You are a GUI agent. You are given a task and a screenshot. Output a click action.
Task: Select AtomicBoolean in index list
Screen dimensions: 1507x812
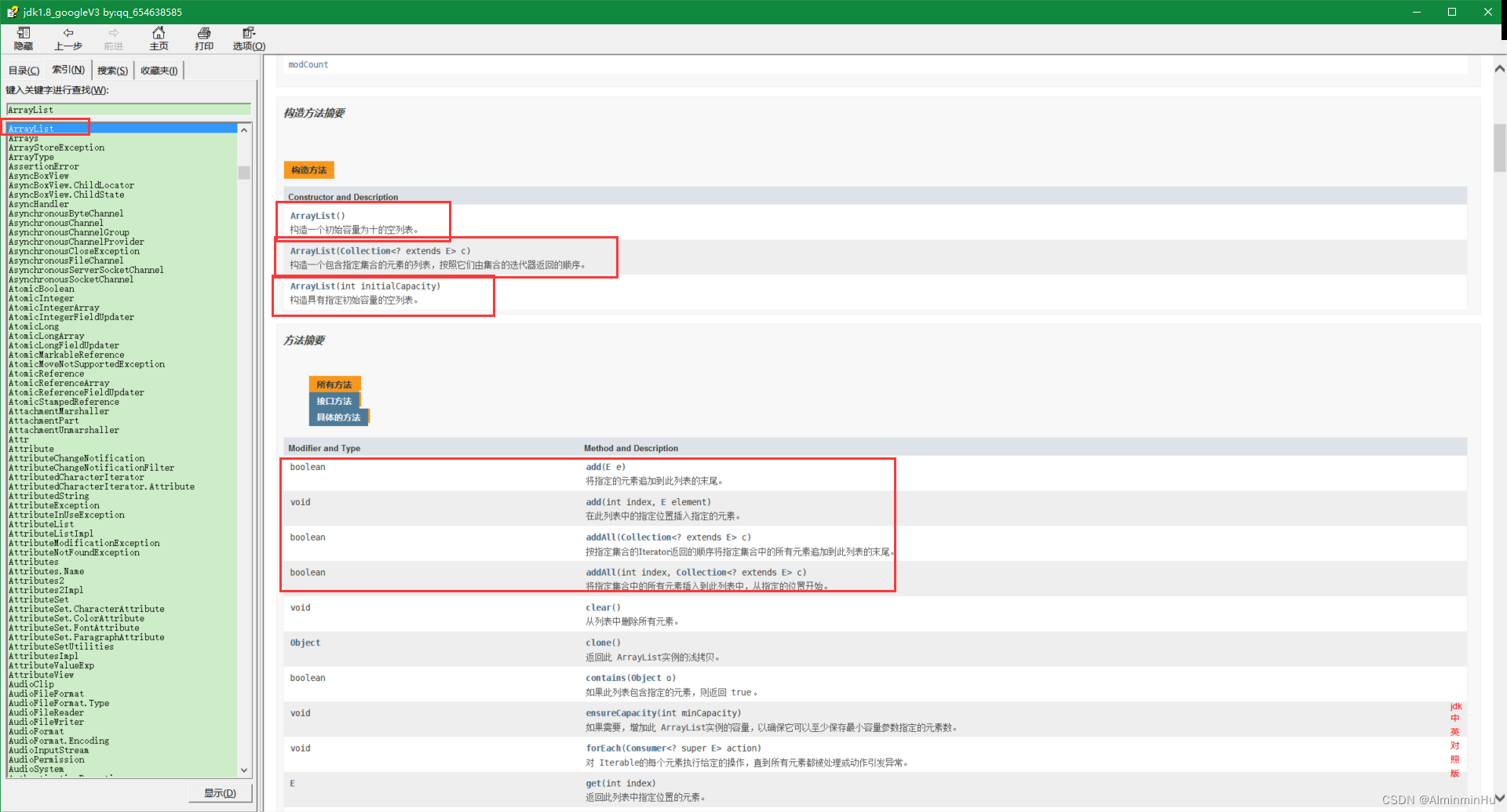pos(42,289)
